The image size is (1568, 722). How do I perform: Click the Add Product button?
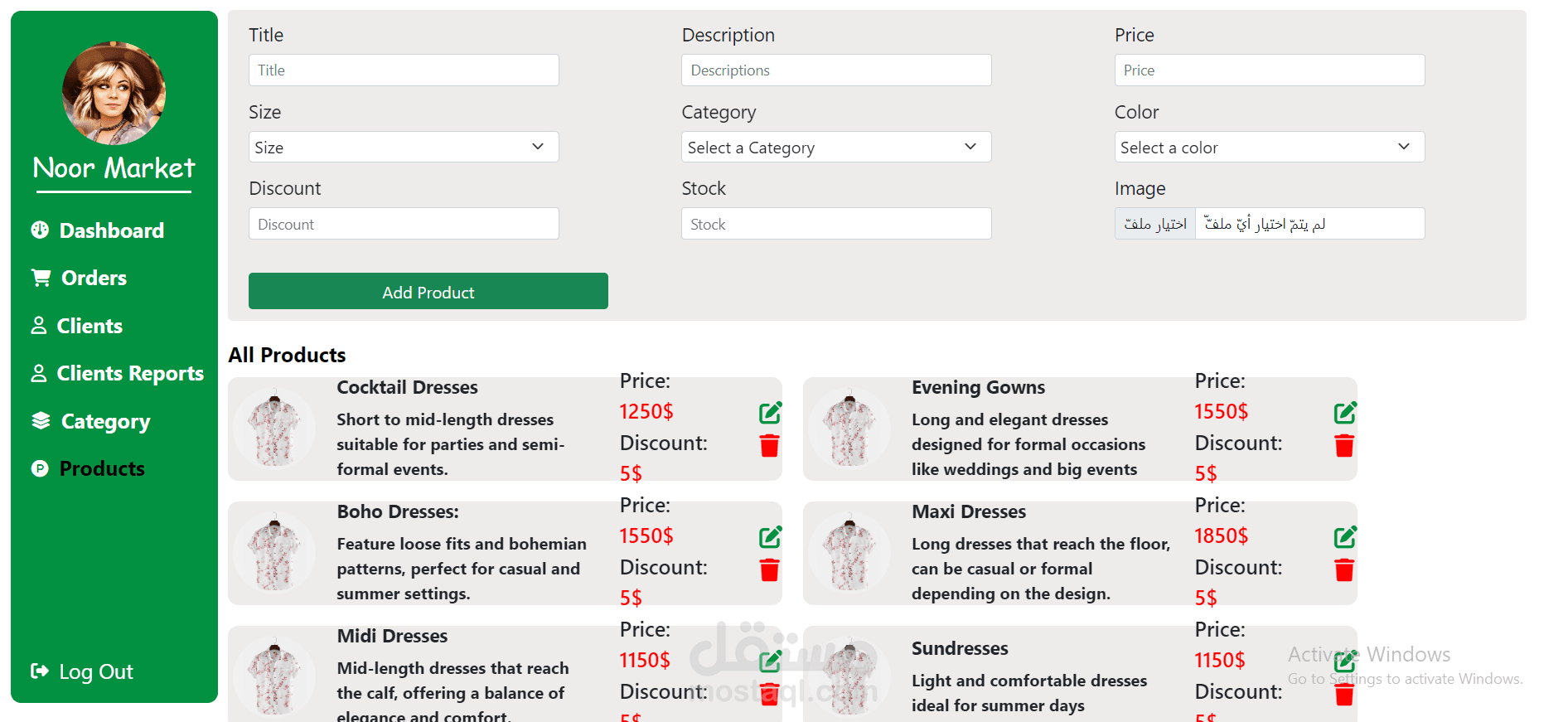[428, 291]
